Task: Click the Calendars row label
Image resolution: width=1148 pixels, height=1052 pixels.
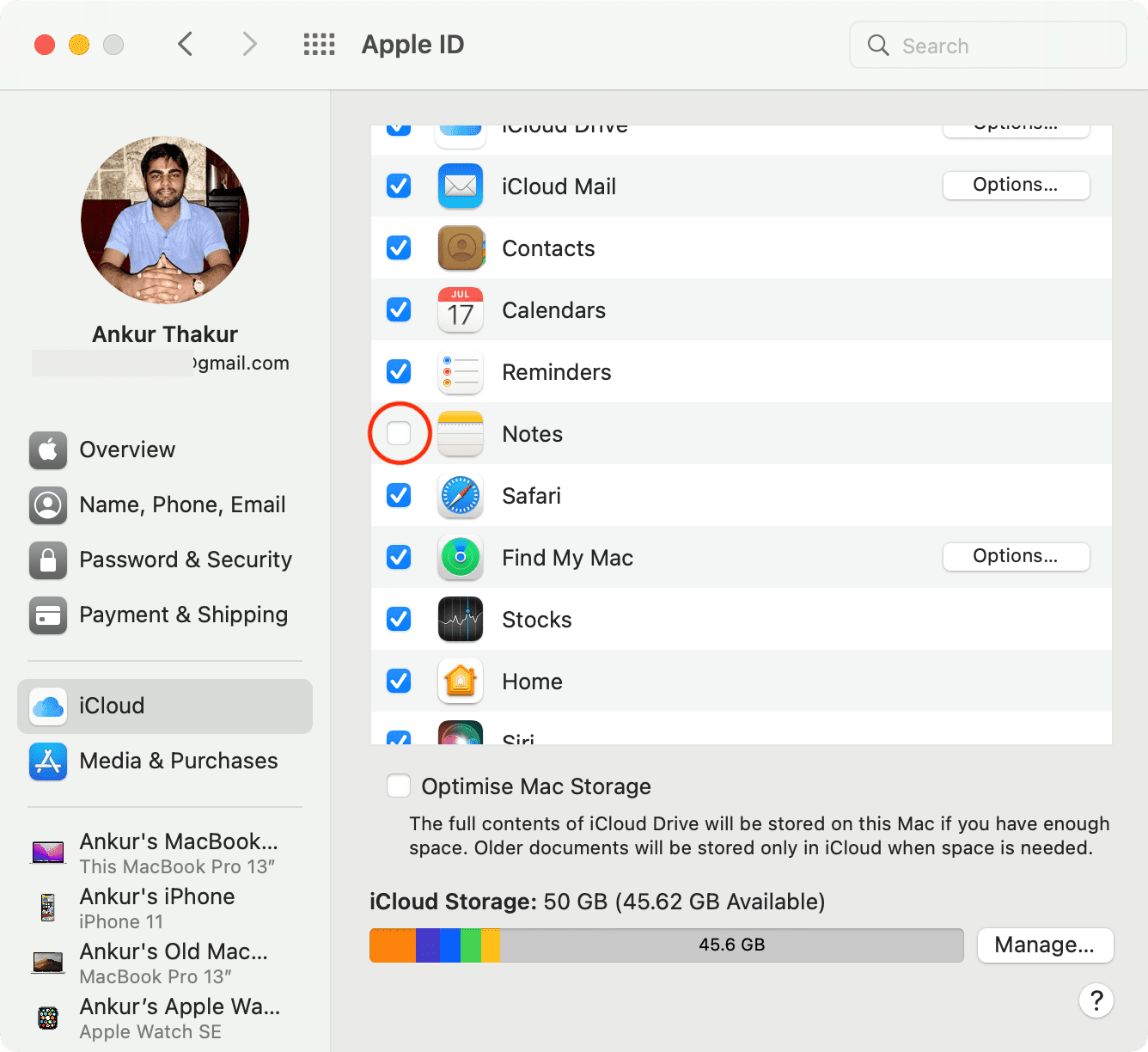Action: 553,310
